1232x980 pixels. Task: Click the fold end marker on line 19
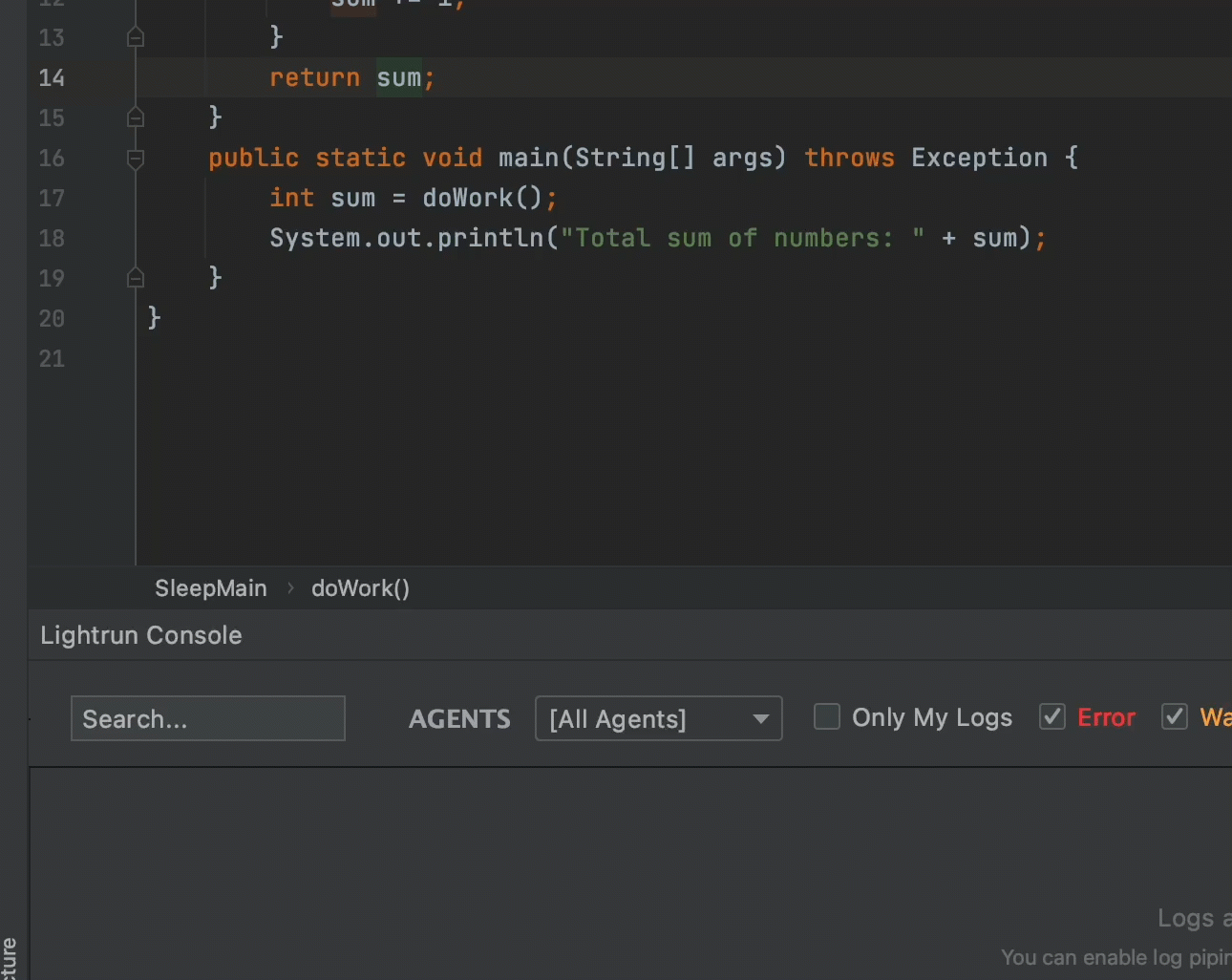point(136,278)
